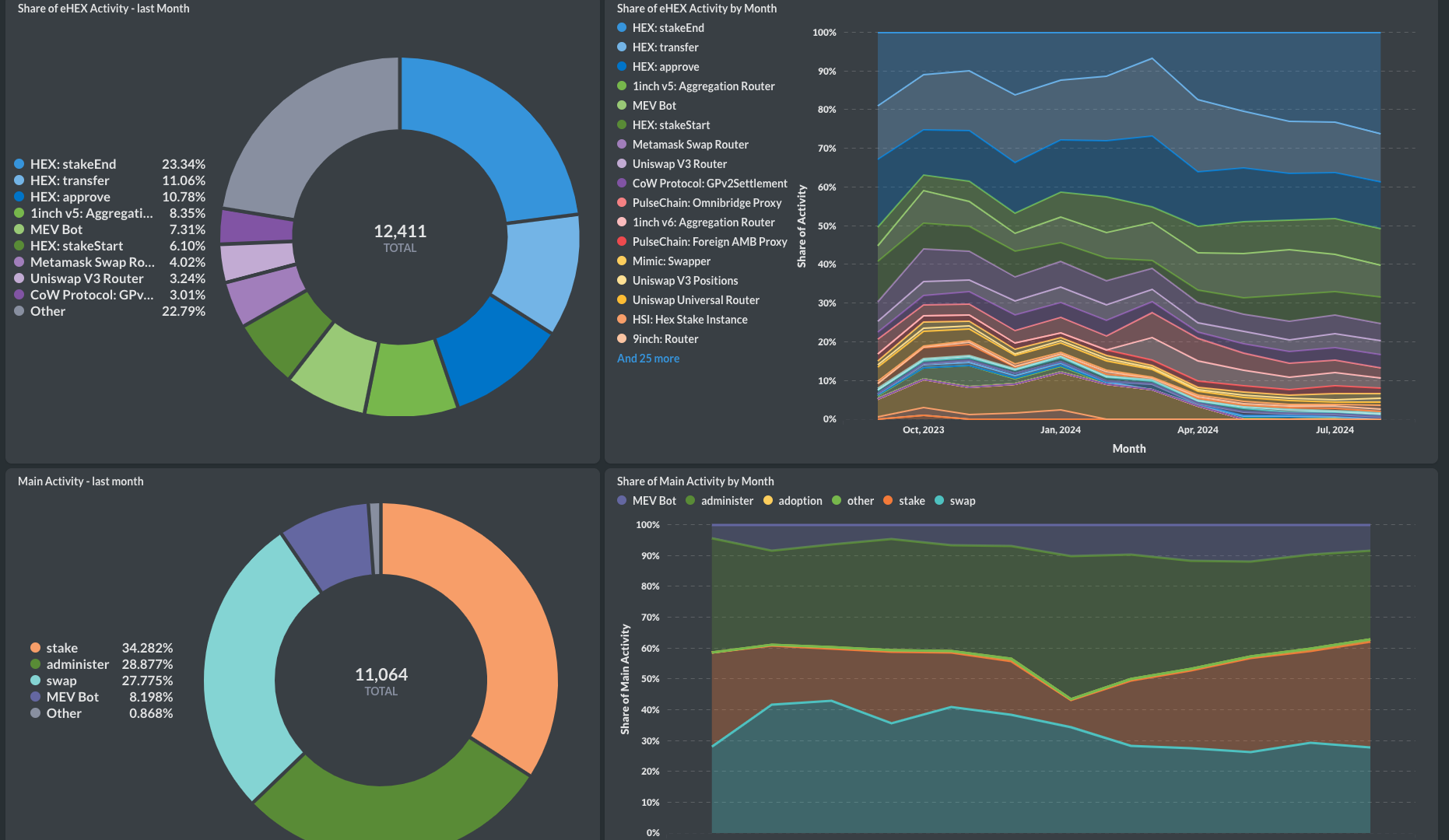The height and width of the screenshot is (840, 1449).
Task: Click Other 0.868% legend row
Action: tap(101, 713)
